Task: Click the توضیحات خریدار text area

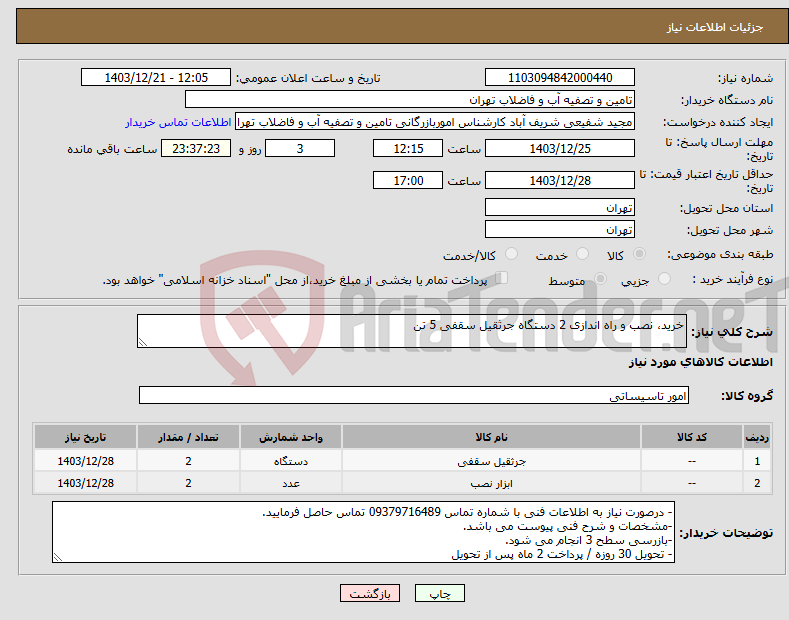Action: [363, 532]
